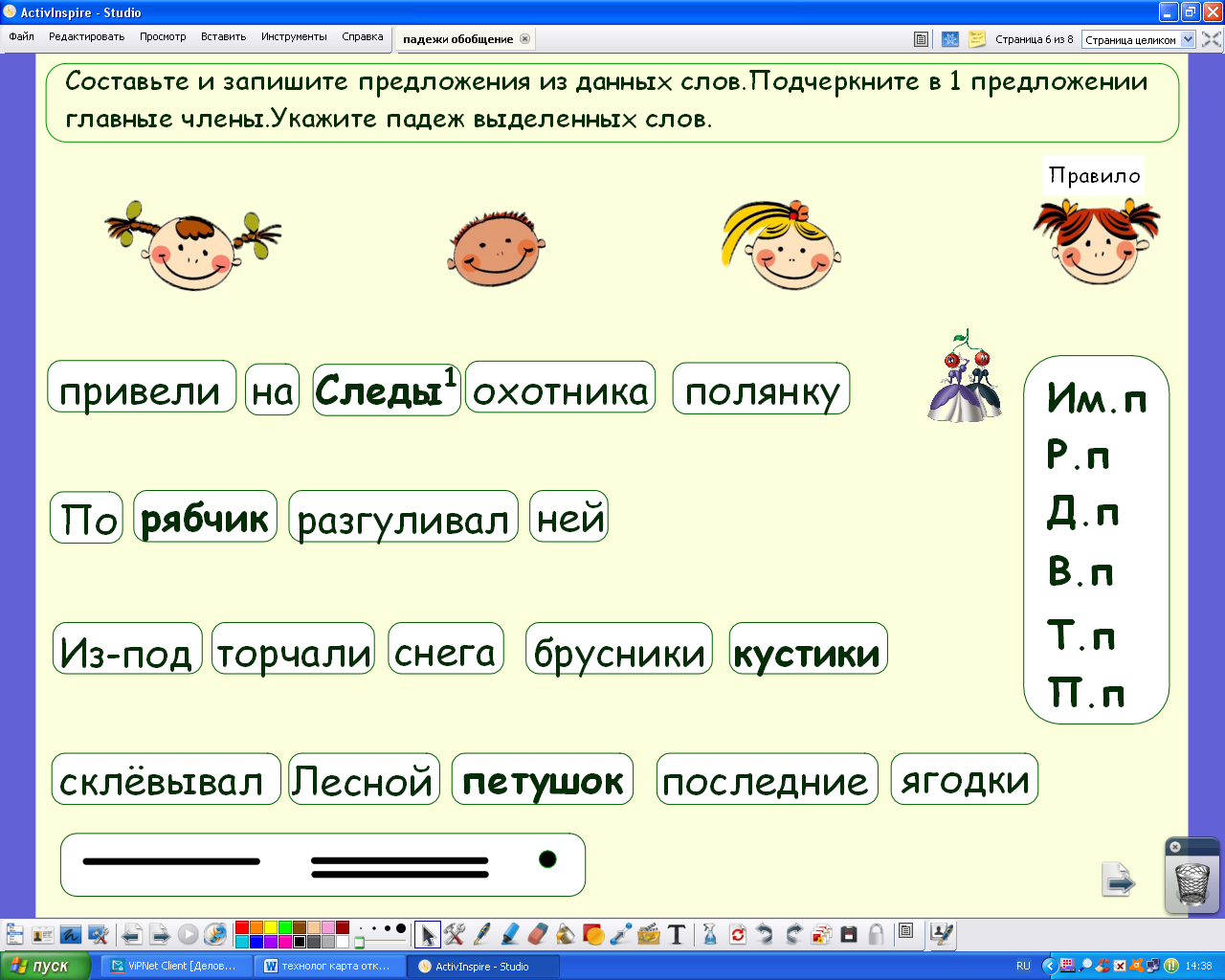
Task: Open the Resource Browser icon
Action: pos(821,935)
